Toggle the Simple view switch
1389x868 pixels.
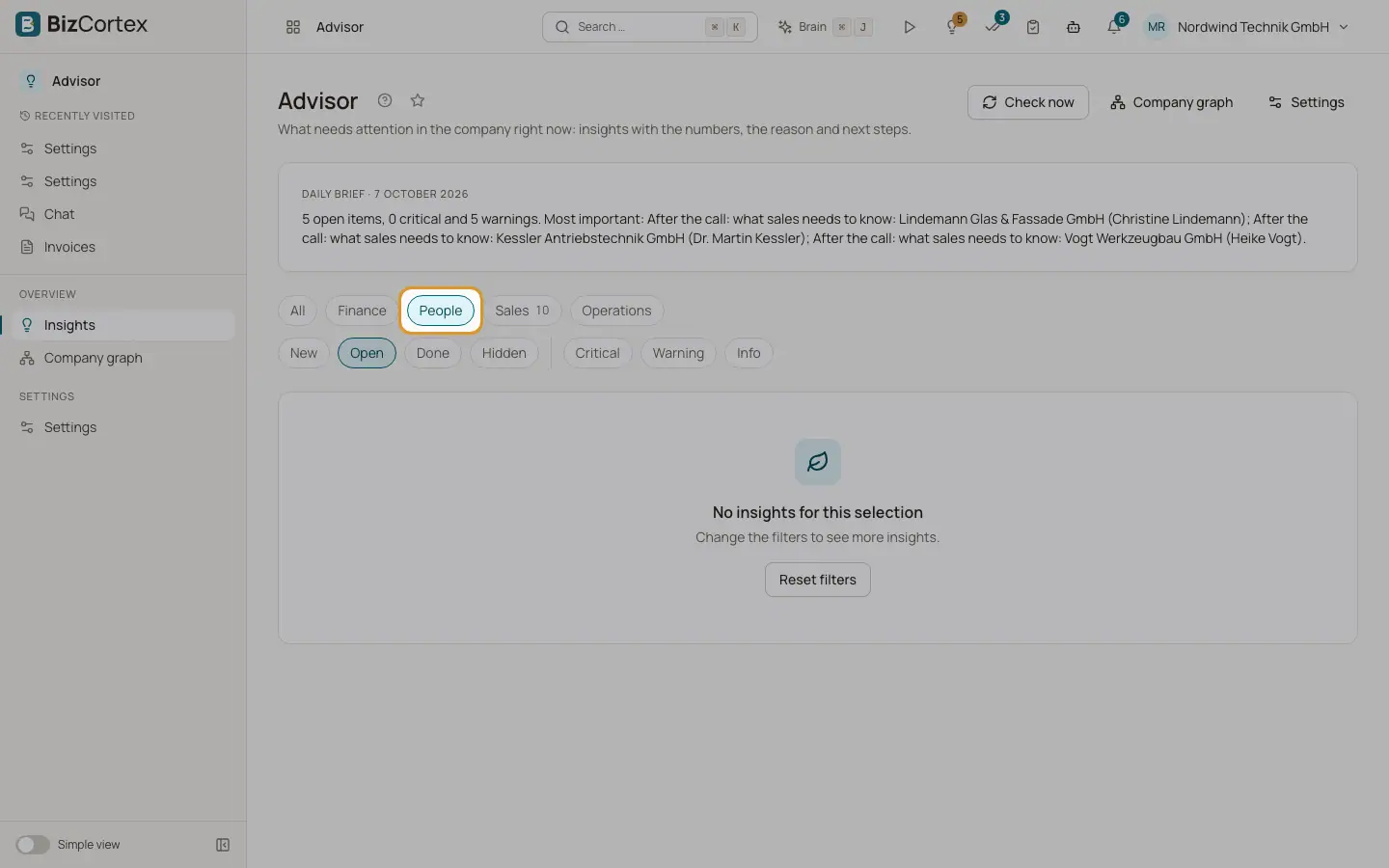coord(33,845)
